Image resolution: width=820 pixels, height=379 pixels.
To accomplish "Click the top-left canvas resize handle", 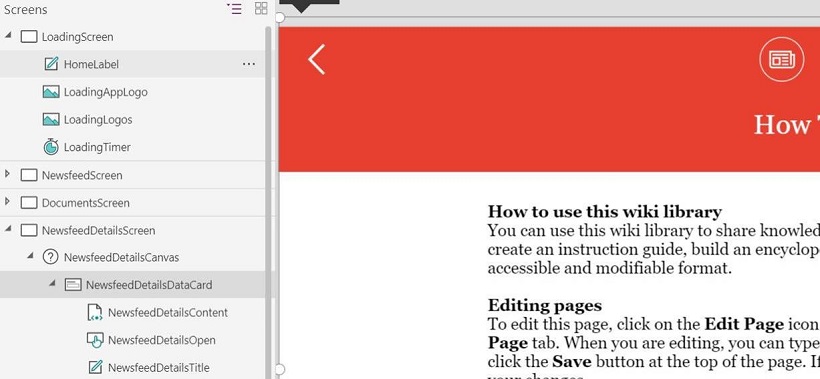I will pos(280,18).
